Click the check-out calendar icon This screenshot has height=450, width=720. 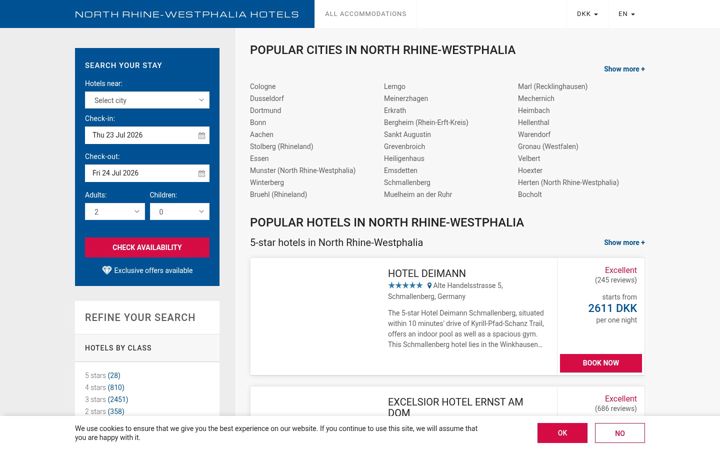click(202, 174)
